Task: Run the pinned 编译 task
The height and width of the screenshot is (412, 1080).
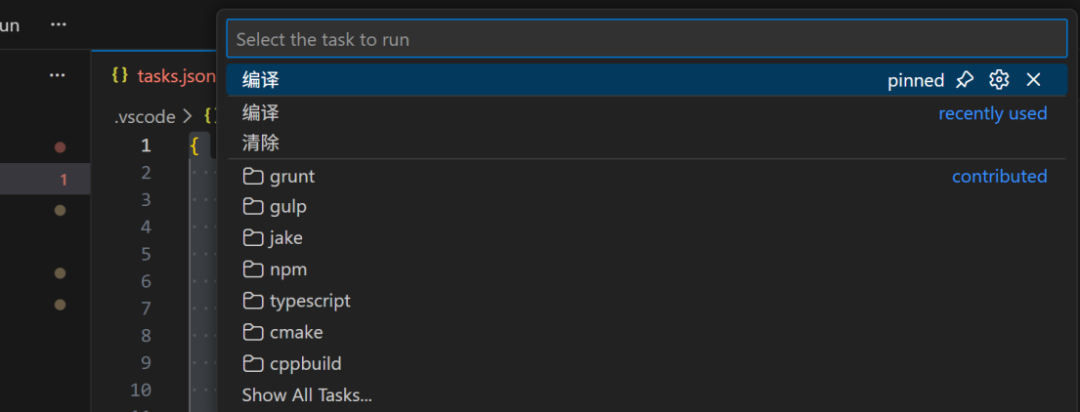Action: [x=646, y=80]
